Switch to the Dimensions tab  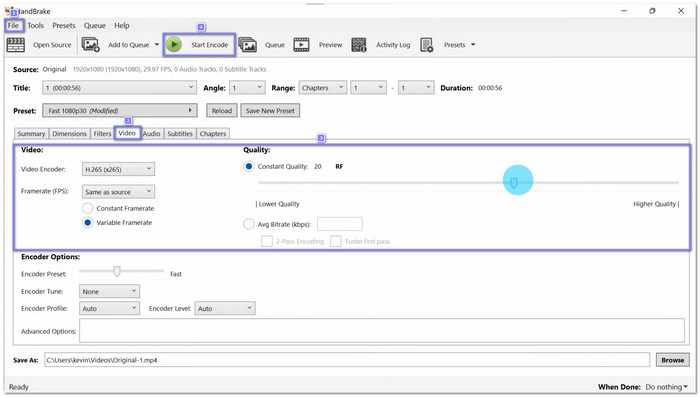69,134
